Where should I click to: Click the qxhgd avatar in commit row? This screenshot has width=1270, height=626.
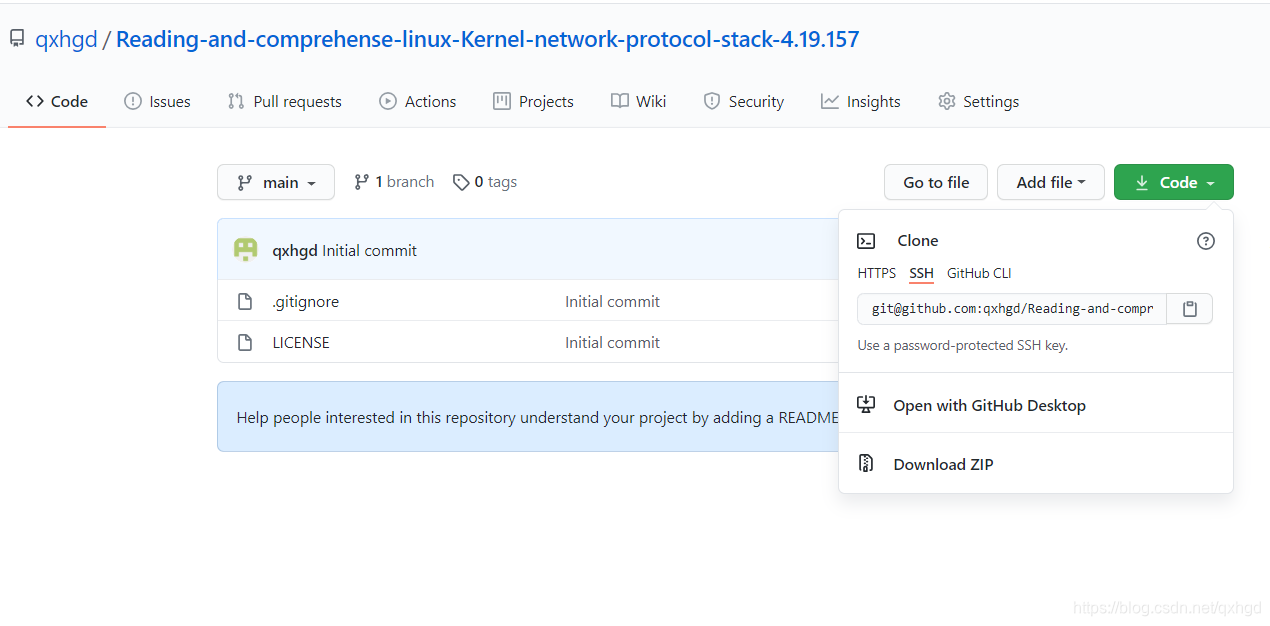[245, 250]
